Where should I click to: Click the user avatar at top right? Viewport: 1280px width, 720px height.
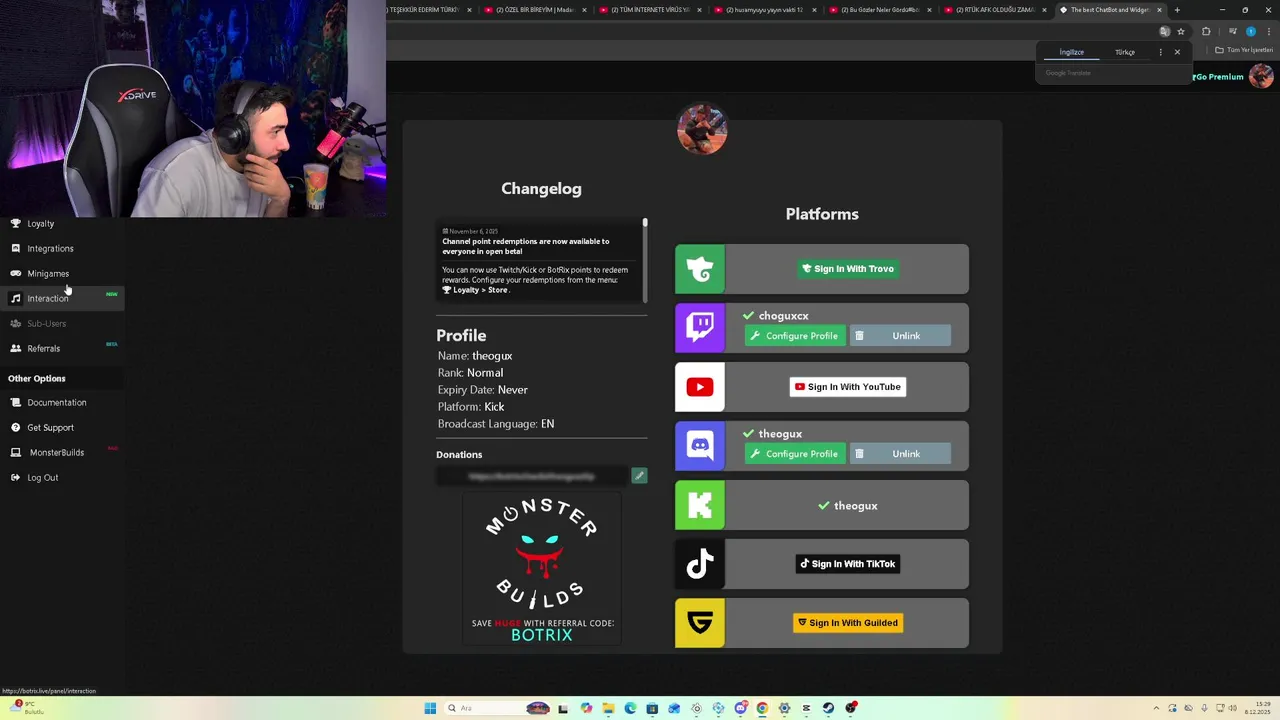pyautogui.click(x=1261, y=76)
